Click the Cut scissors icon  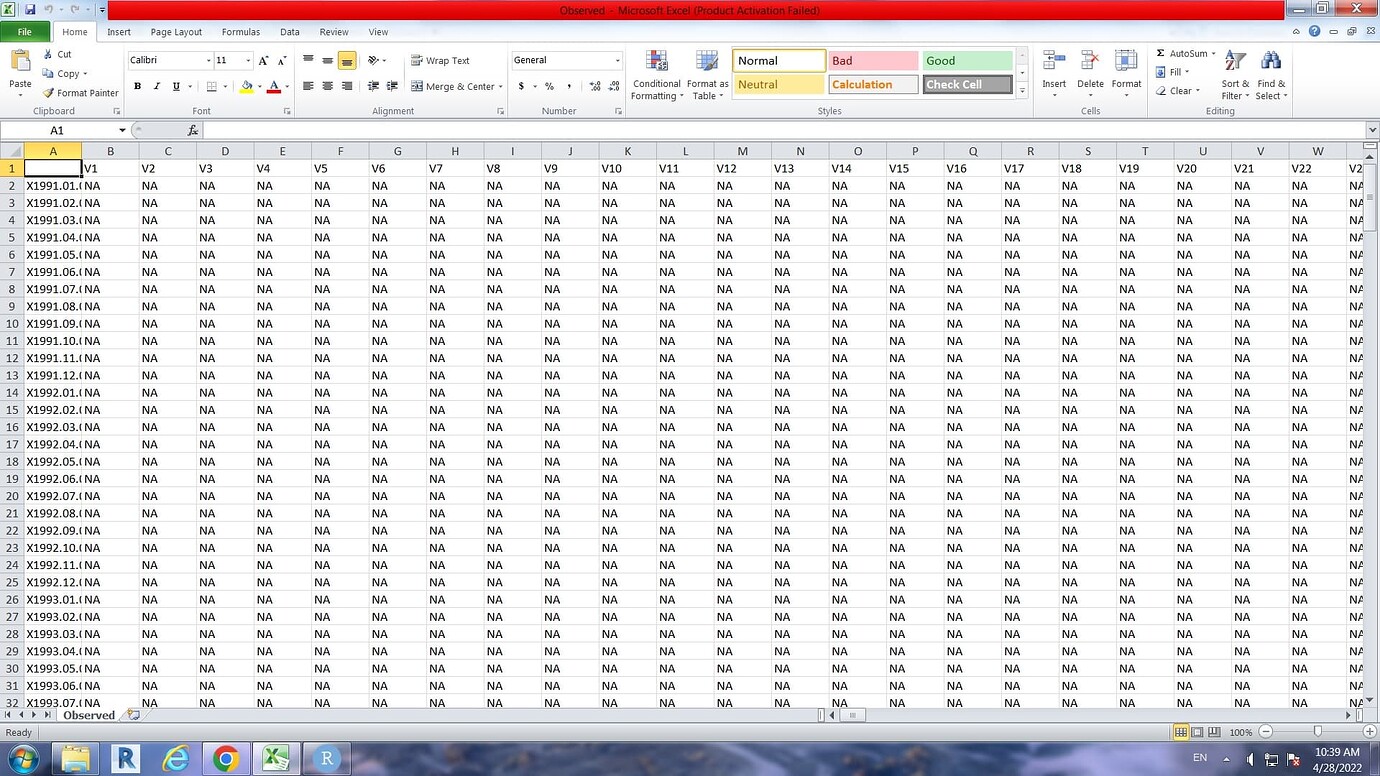pos(48,54)
